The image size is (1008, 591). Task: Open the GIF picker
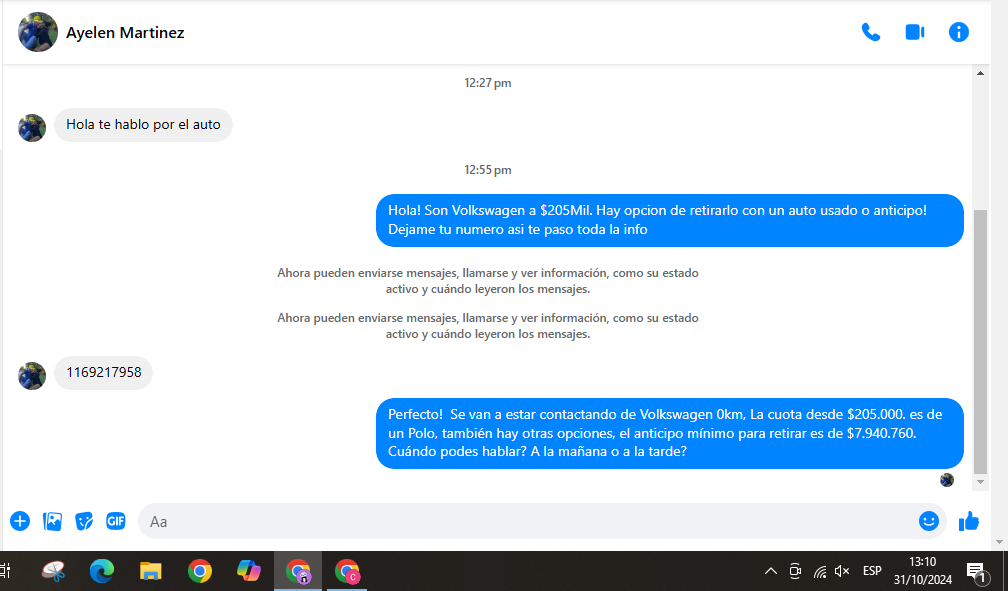116,521
